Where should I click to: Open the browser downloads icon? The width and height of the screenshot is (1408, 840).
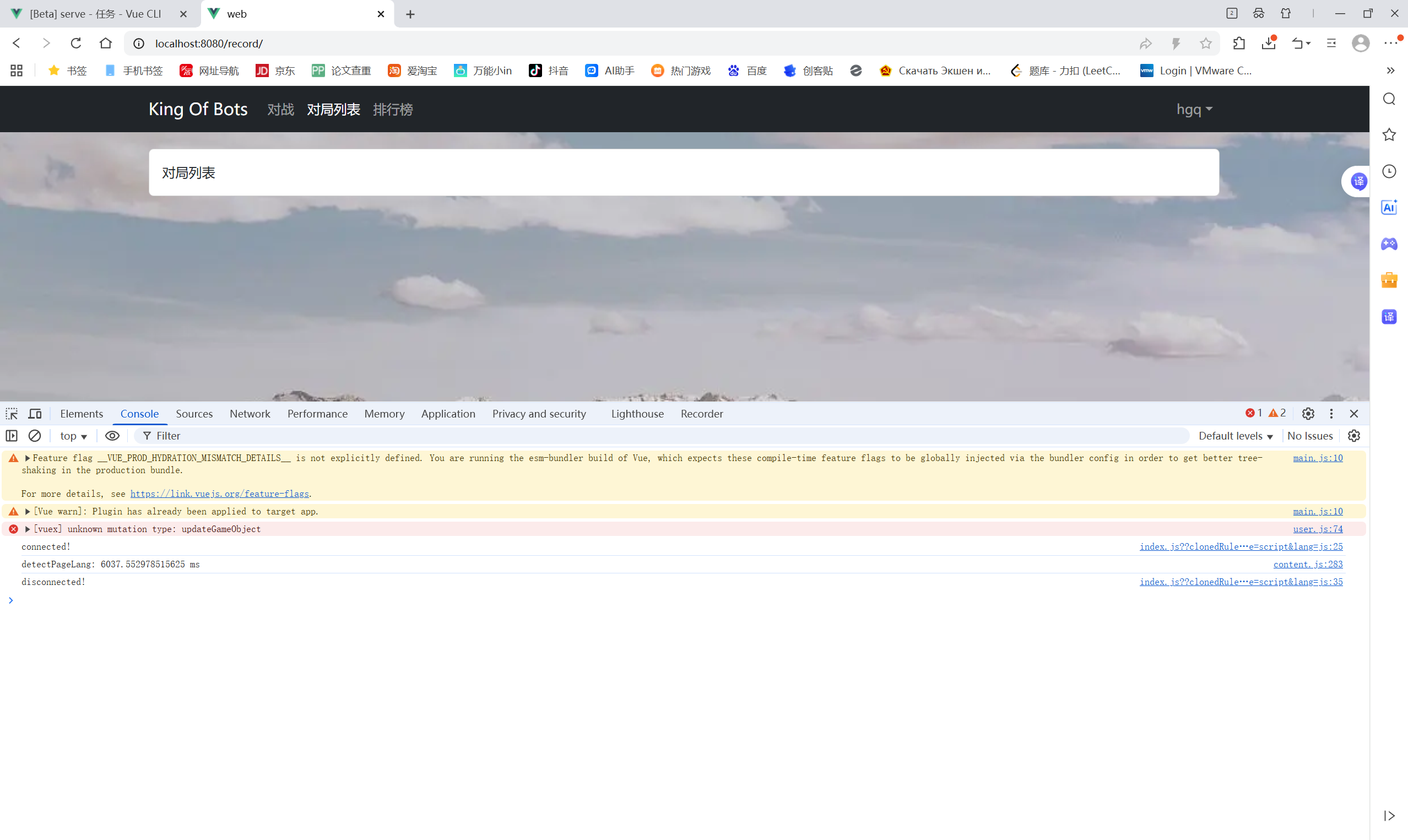click(1268, 44)
